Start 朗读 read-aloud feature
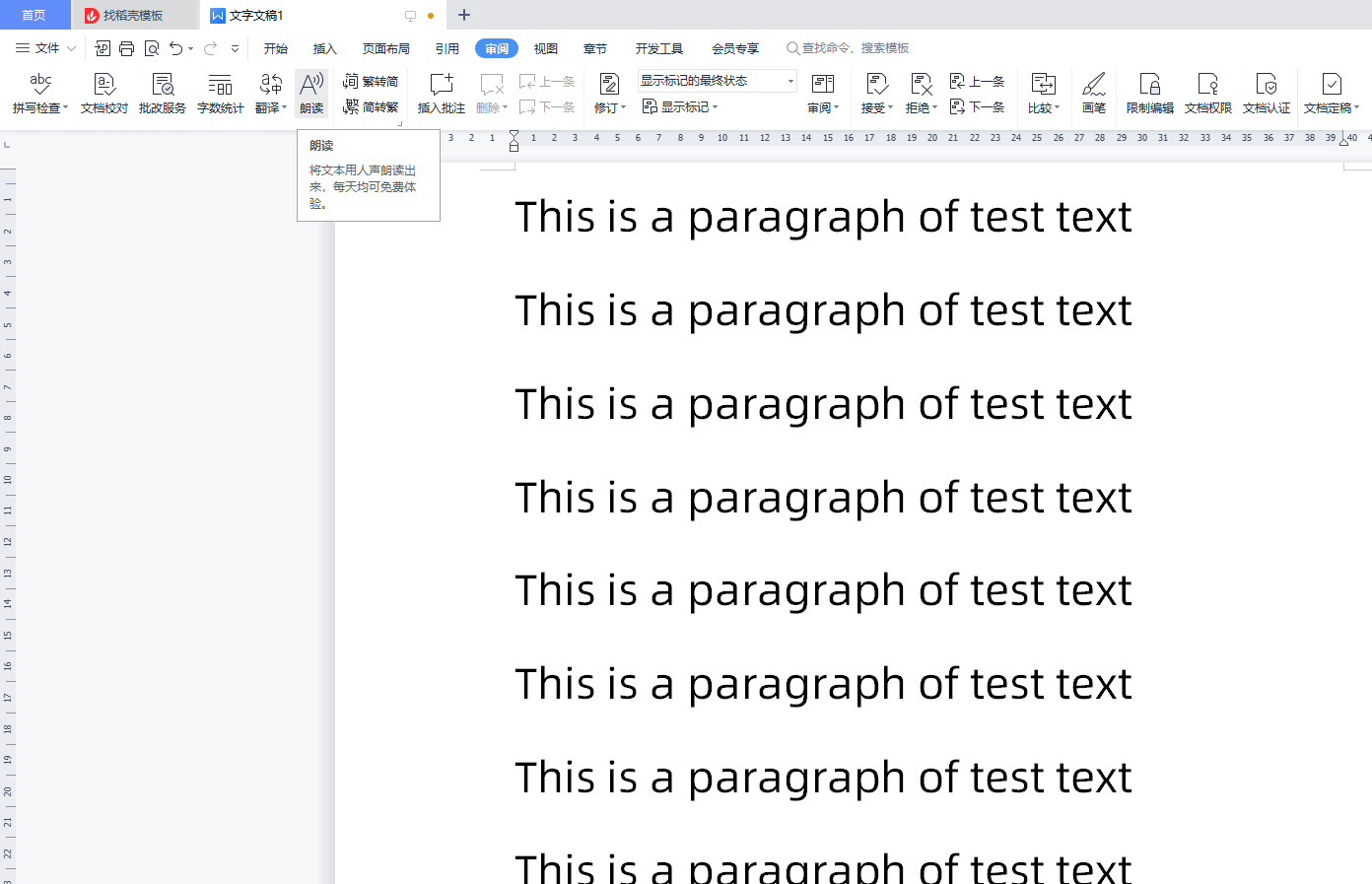This screenshot has height=884, width=1372. (311, 93)
